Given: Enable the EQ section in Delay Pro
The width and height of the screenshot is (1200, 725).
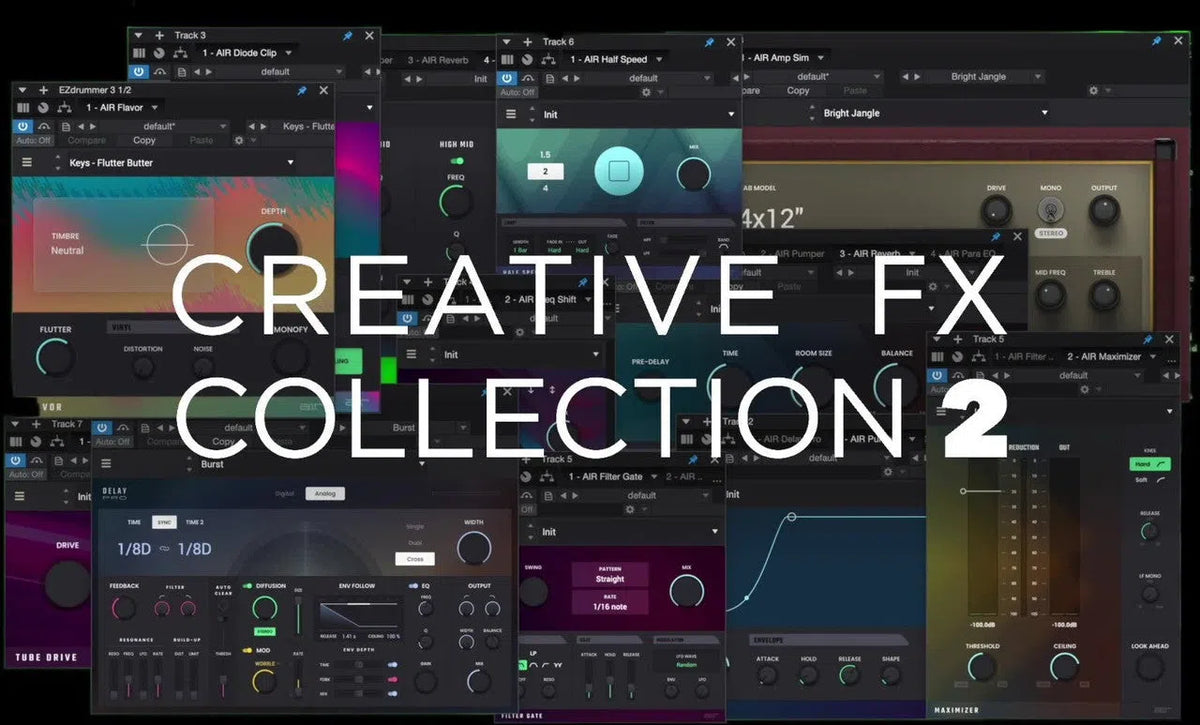Looking at the screenshot, I should click(413, 585).
